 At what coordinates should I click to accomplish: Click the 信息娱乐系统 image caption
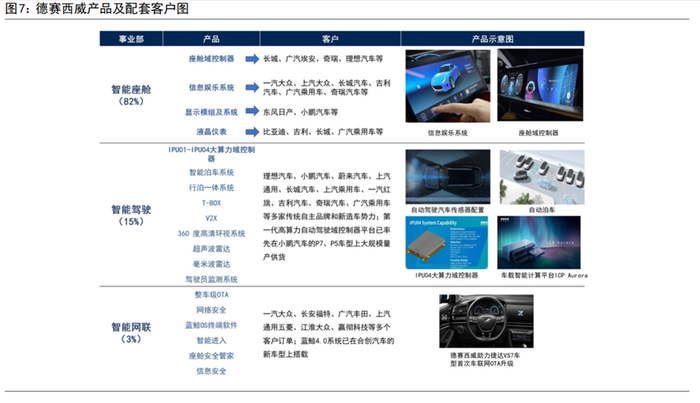(448, 133)
